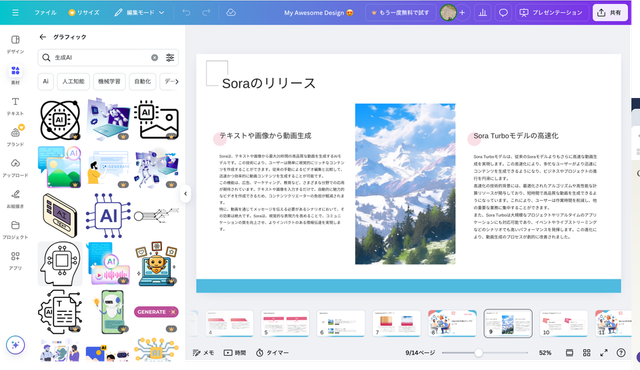Insert the retro AI device graphic
The image size is (640, 370).
pos(60,215)
